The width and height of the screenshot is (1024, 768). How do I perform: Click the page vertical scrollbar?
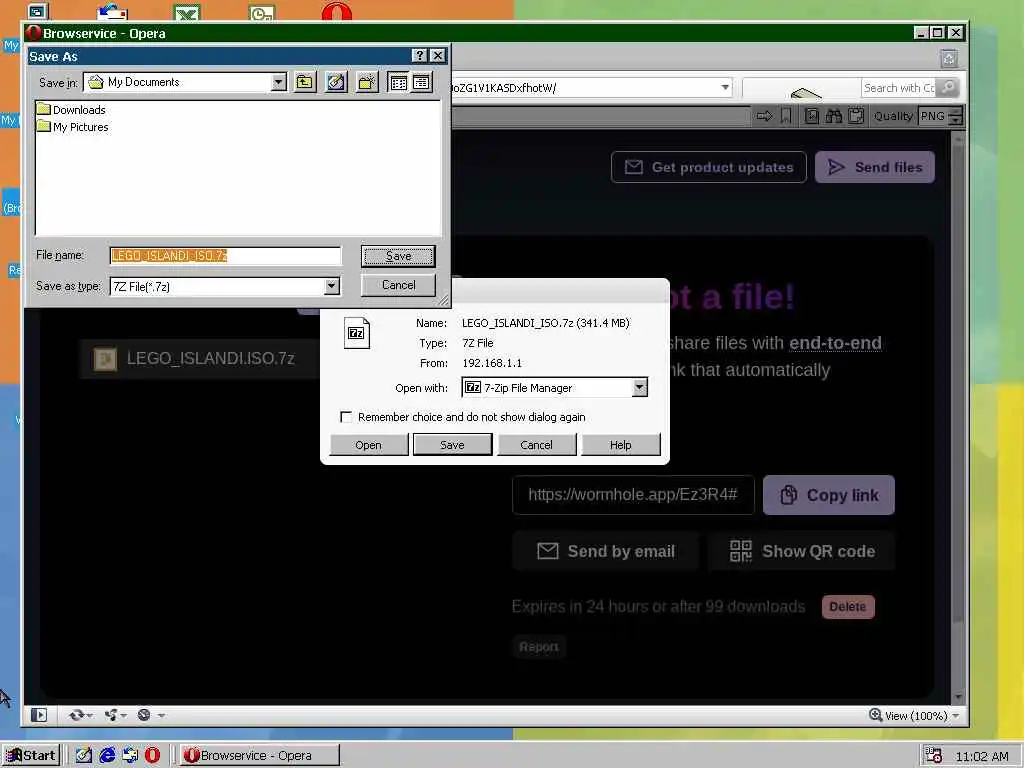[958, 418]
